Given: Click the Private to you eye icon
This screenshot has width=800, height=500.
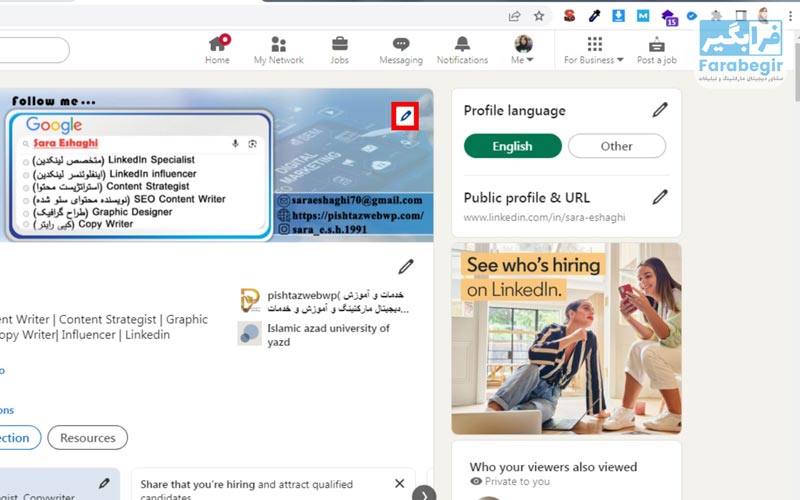Looking at the screenshot, I should pos(476,481).
